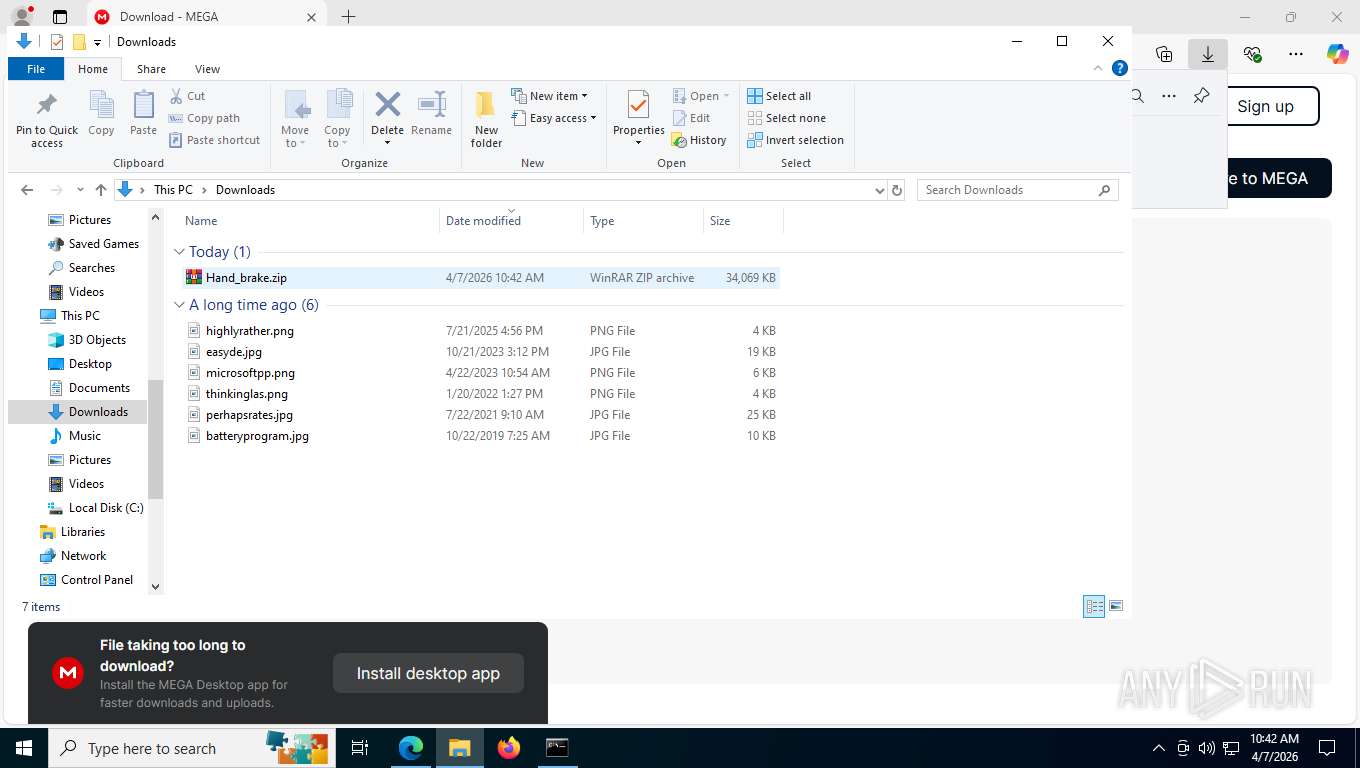Open the New item dropdown
The height and width of the screenshot is (768, 1360).
coord(549,96)
